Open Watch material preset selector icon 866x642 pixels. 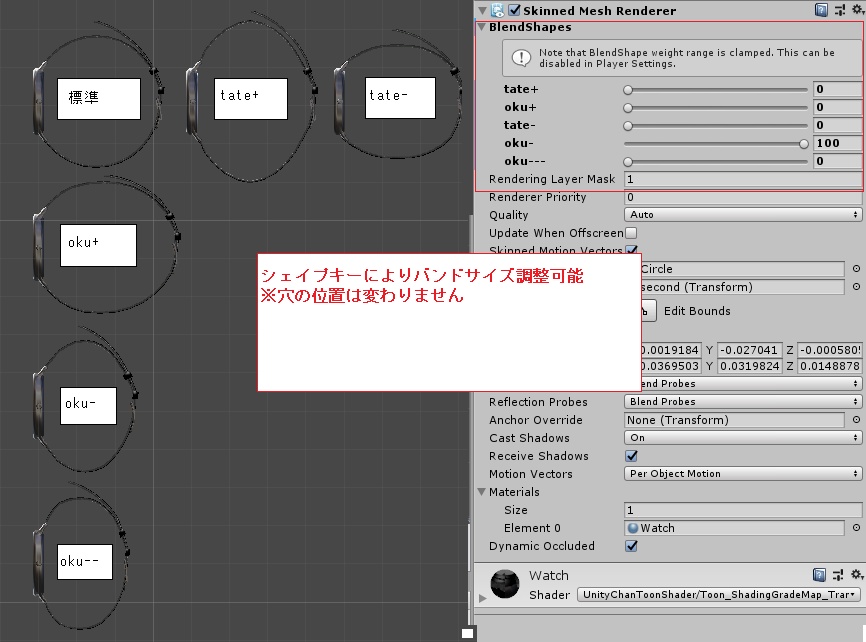point(838,575)
